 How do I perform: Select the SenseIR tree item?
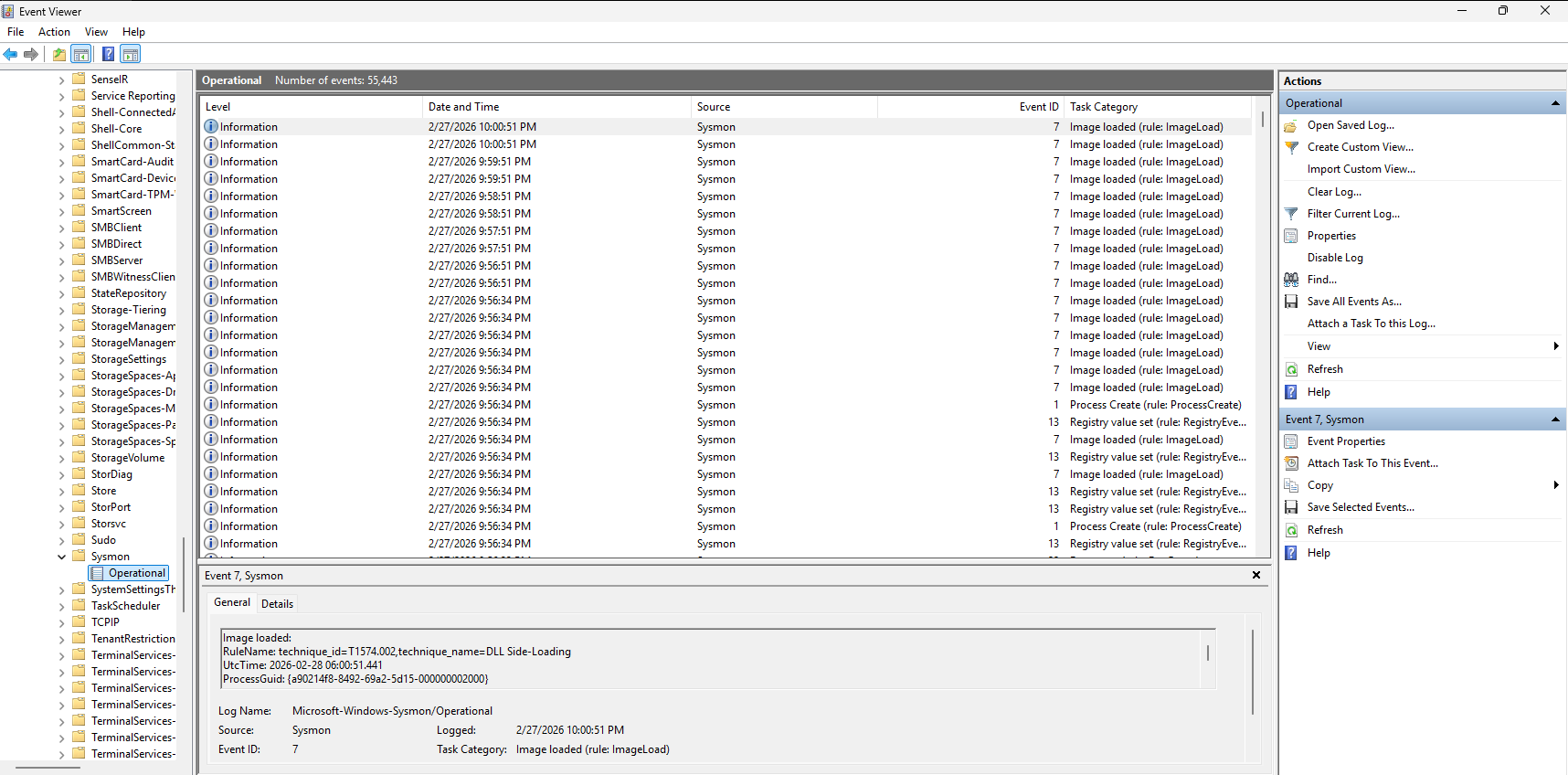point(110,80)
